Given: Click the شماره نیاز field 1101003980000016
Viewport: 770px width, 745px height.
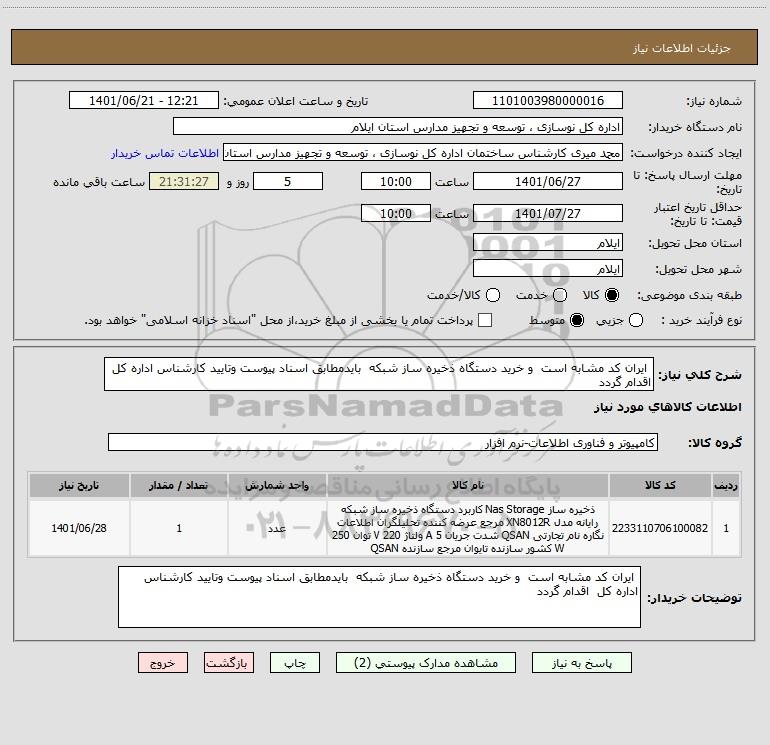Looking at the screenshot, I should click(548, 100).
